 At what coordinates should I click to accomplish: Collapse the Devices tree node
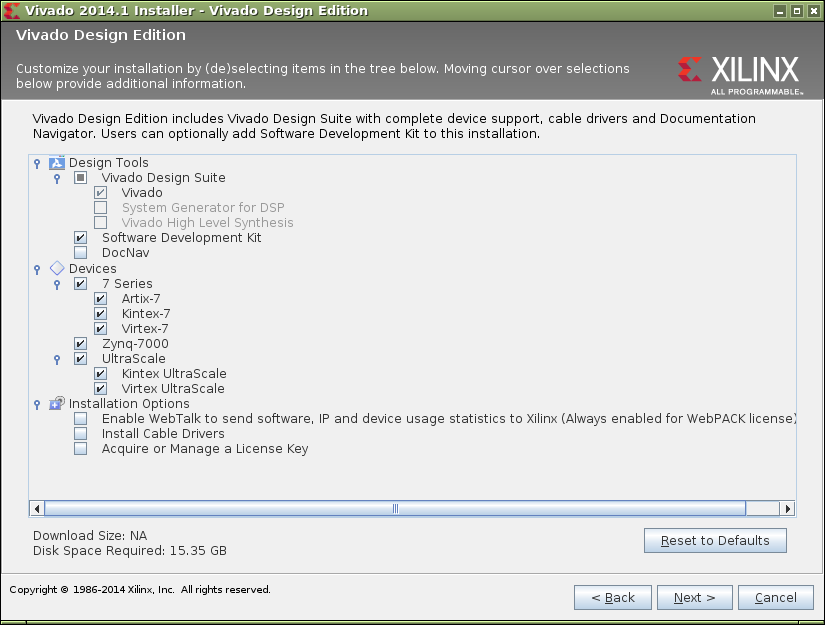click(x=37, y=270)
